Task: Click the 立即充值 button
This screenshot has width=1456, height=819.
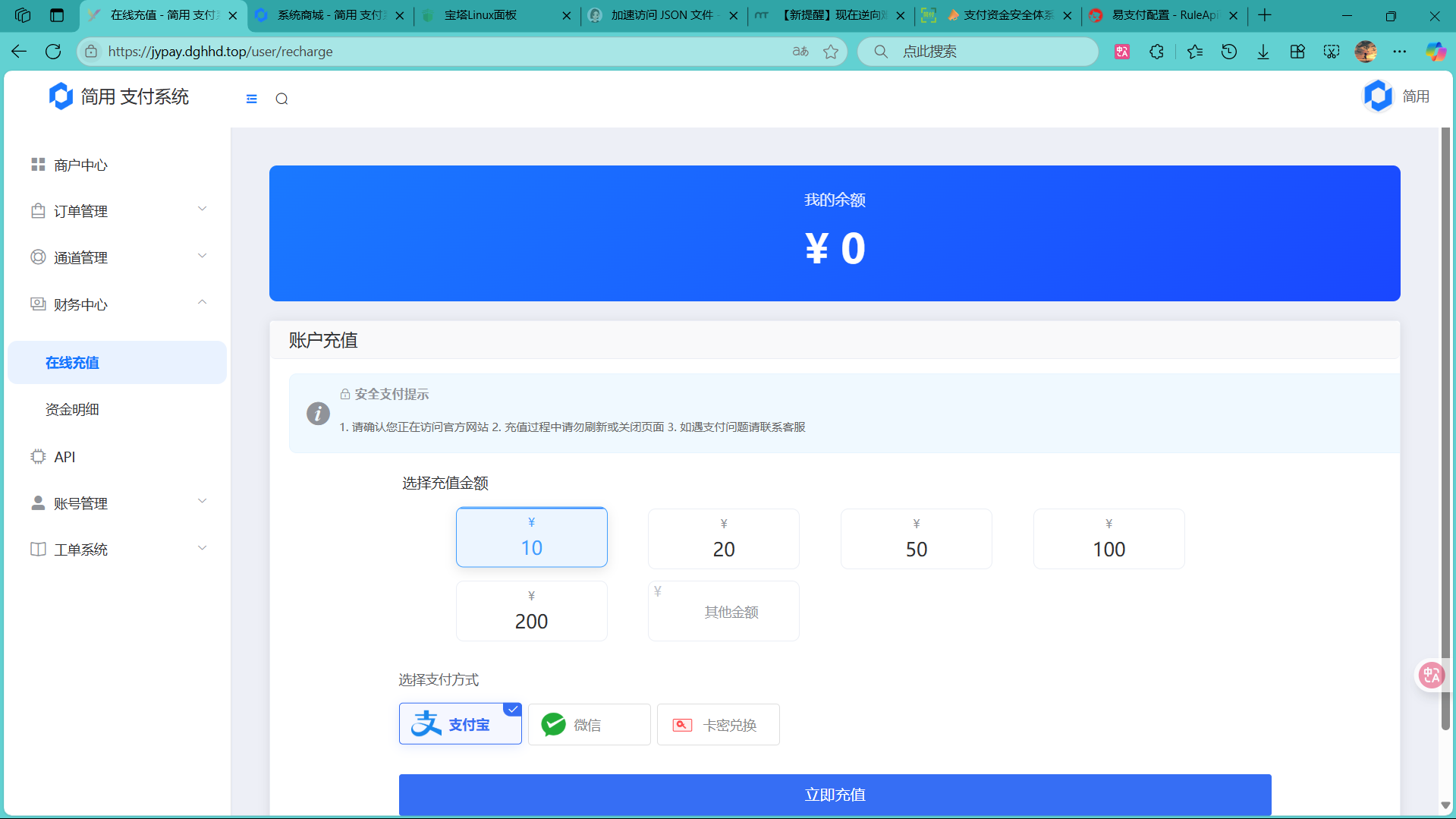Action: (835, 794)
